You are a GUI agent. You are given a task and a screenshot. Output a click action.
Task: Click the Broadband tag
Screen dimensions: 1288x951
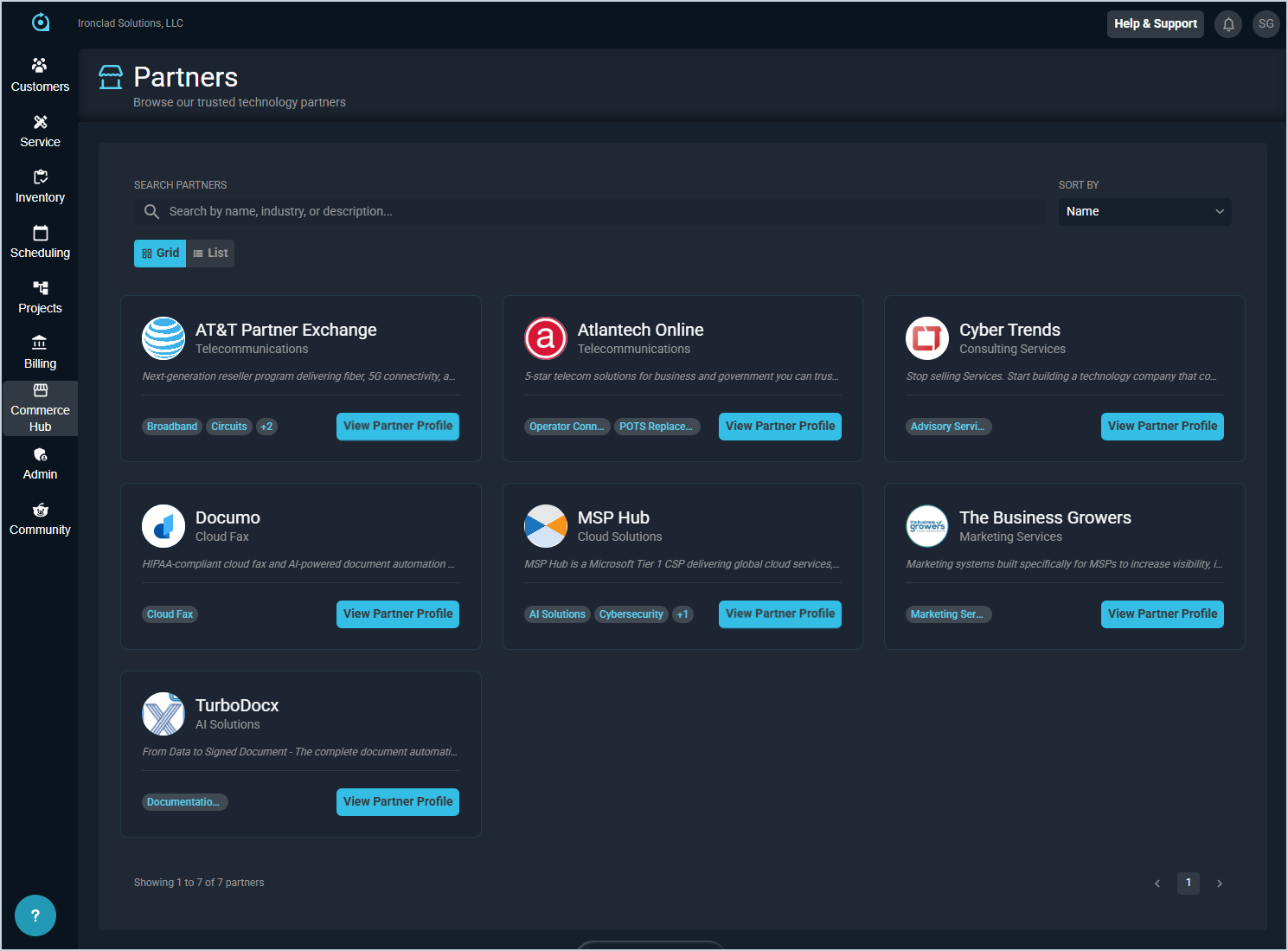[x=172, y=427]
